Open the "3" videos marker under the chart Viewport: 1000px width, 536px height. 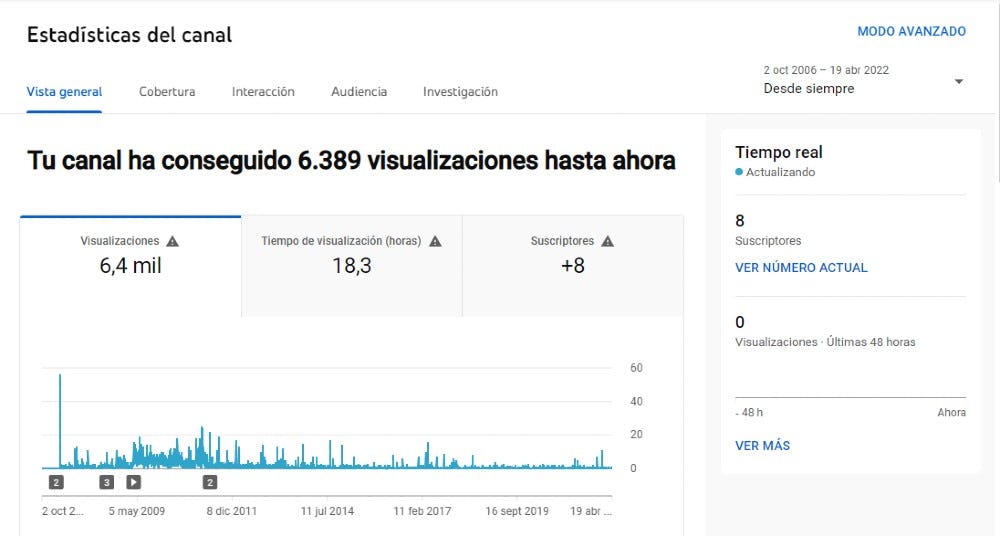(x=107, y=482)
